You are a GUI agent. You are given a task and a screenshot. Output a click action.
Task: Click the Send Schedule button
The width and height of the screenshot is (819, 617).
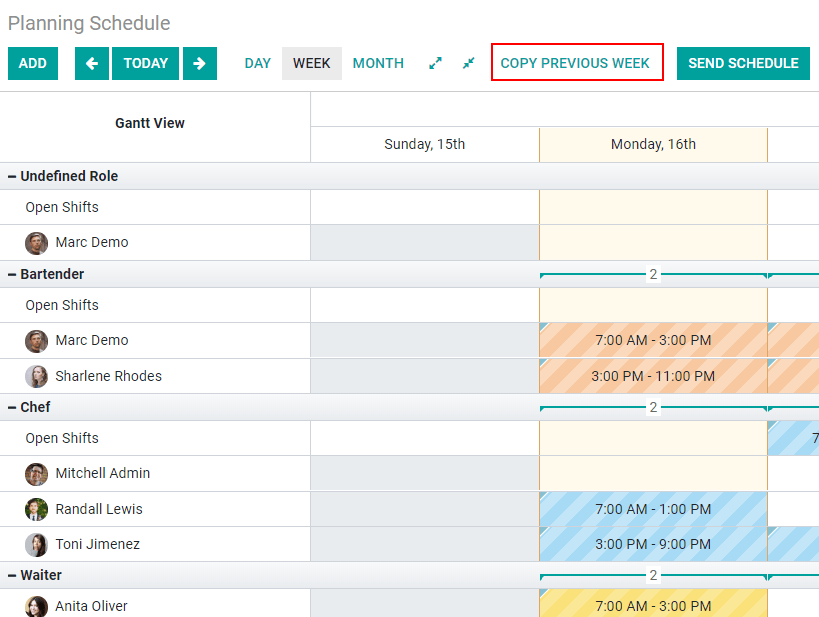pyautogui.click(x=743, y=63)
